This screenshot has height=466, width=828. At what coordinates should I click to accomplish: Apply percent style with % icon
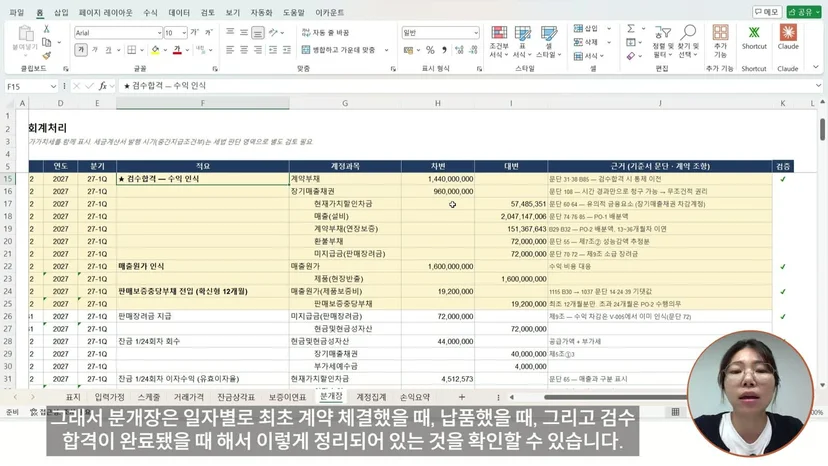tap(430, 50)
